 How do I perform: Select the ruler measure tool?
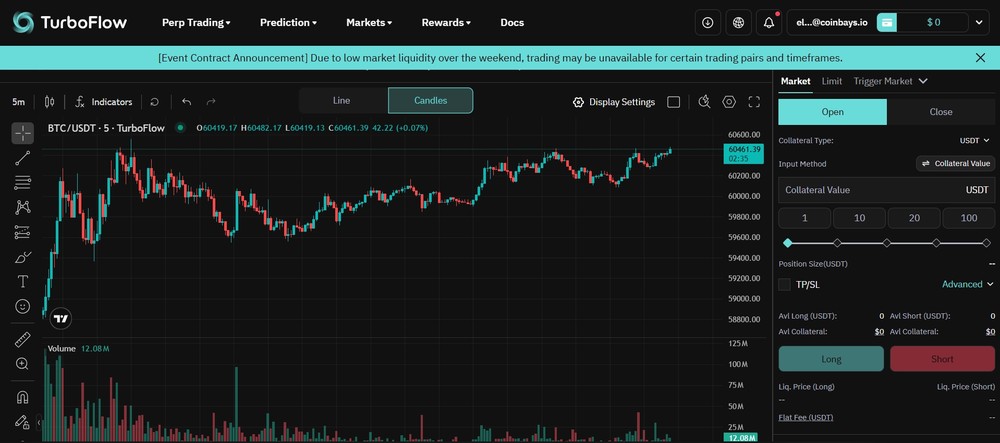tap(22, 340)
